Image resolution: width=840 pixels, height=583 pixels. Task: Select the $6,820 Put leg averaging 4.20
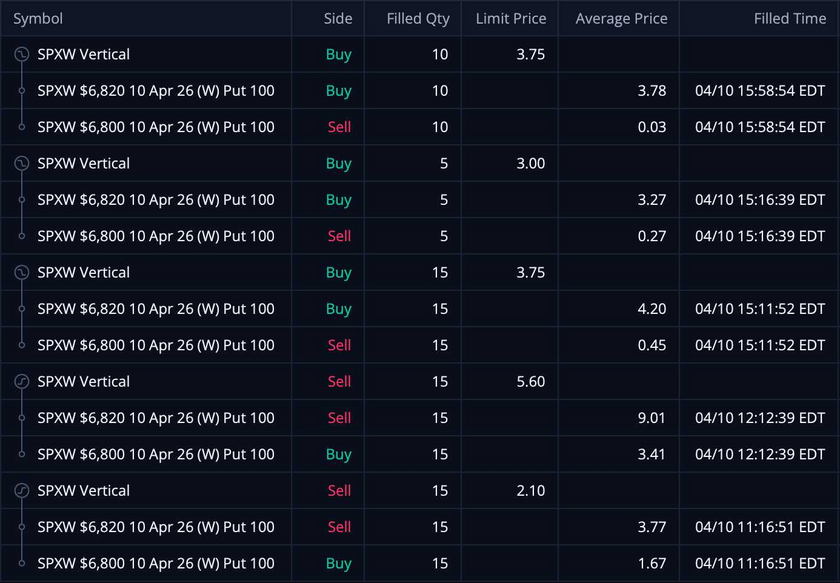[155, 309]
